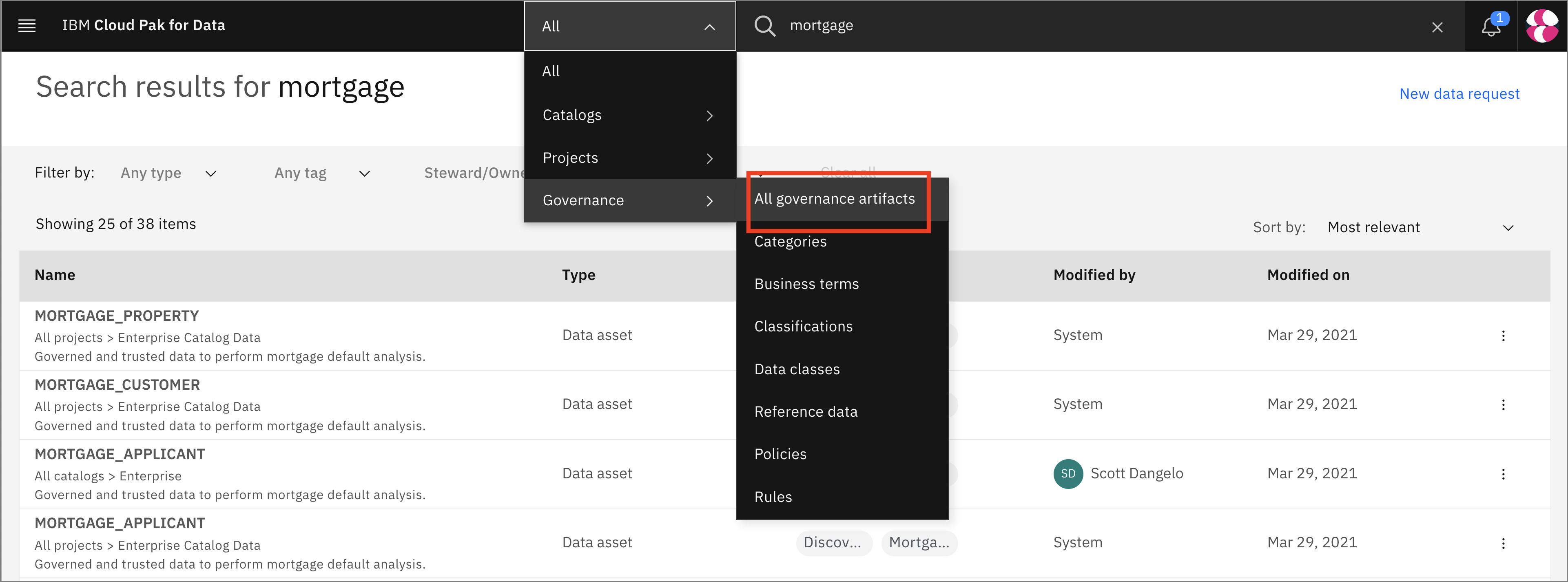Choose the Governance menu entry
This screenshot has width=1568, height=582.
[630, 200]
